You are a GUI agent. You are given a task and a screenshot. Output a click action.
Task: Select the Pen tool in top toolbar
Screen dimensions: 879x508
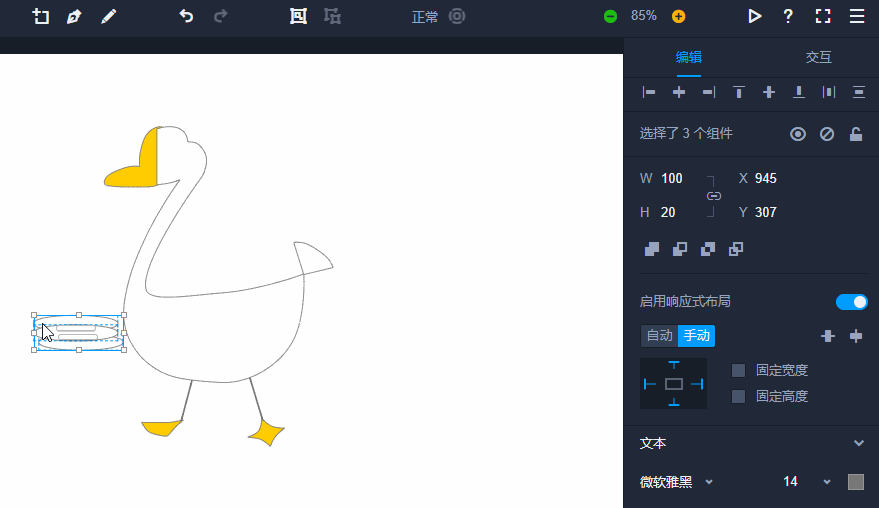[74, 16]
